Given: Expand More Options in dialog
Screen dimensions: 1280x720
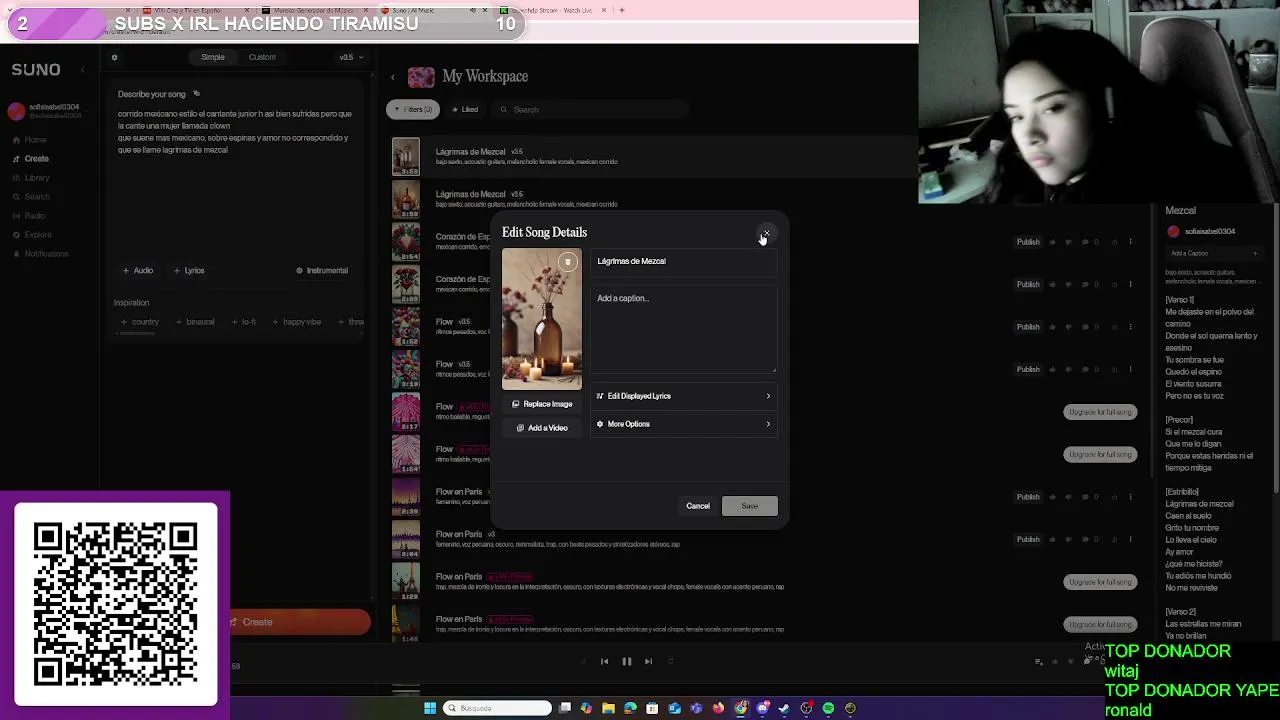Looking at the screenshot, I should point(684,424).
